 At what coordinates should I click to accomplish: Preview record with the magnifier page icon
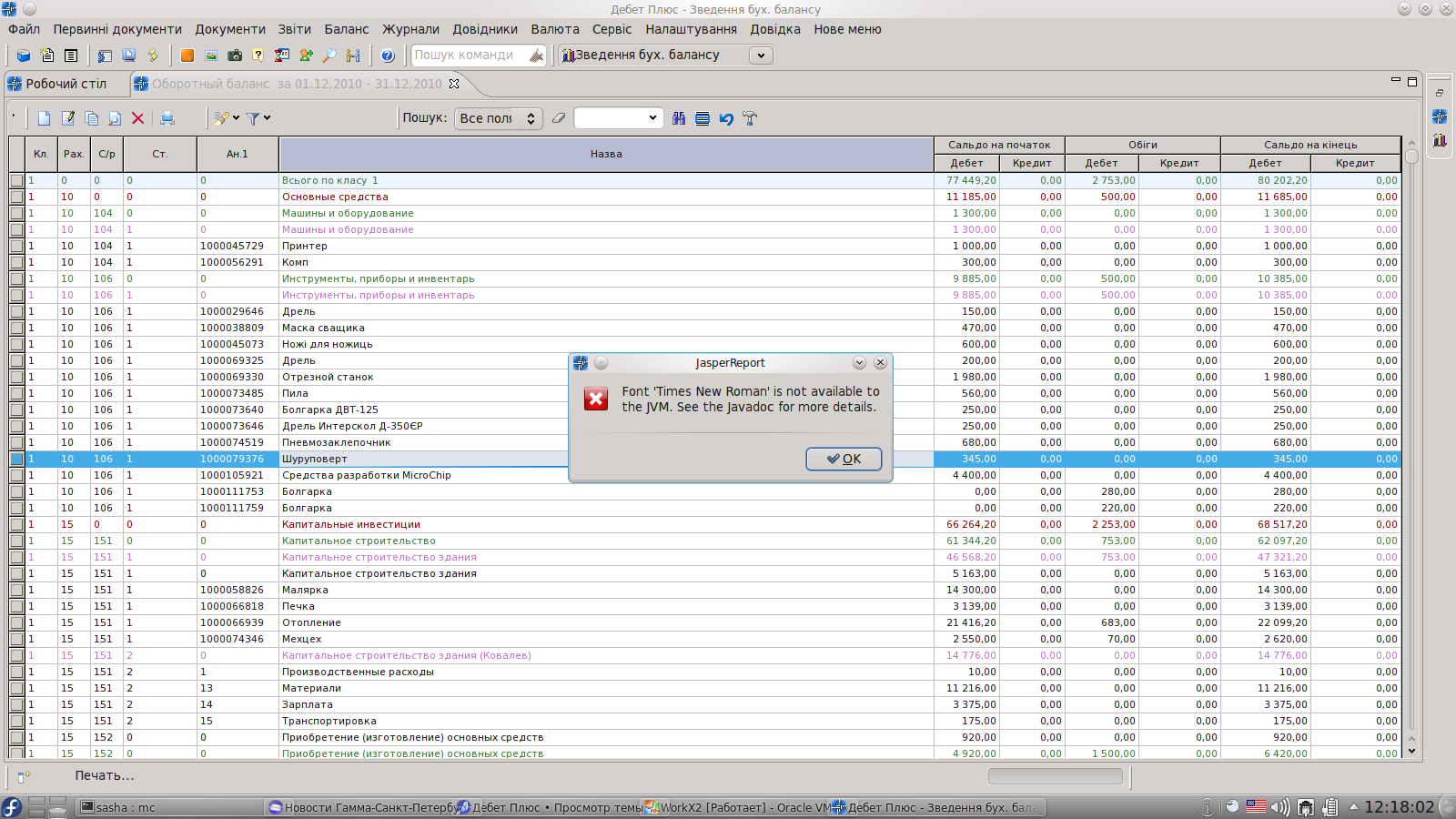(115, 118)
